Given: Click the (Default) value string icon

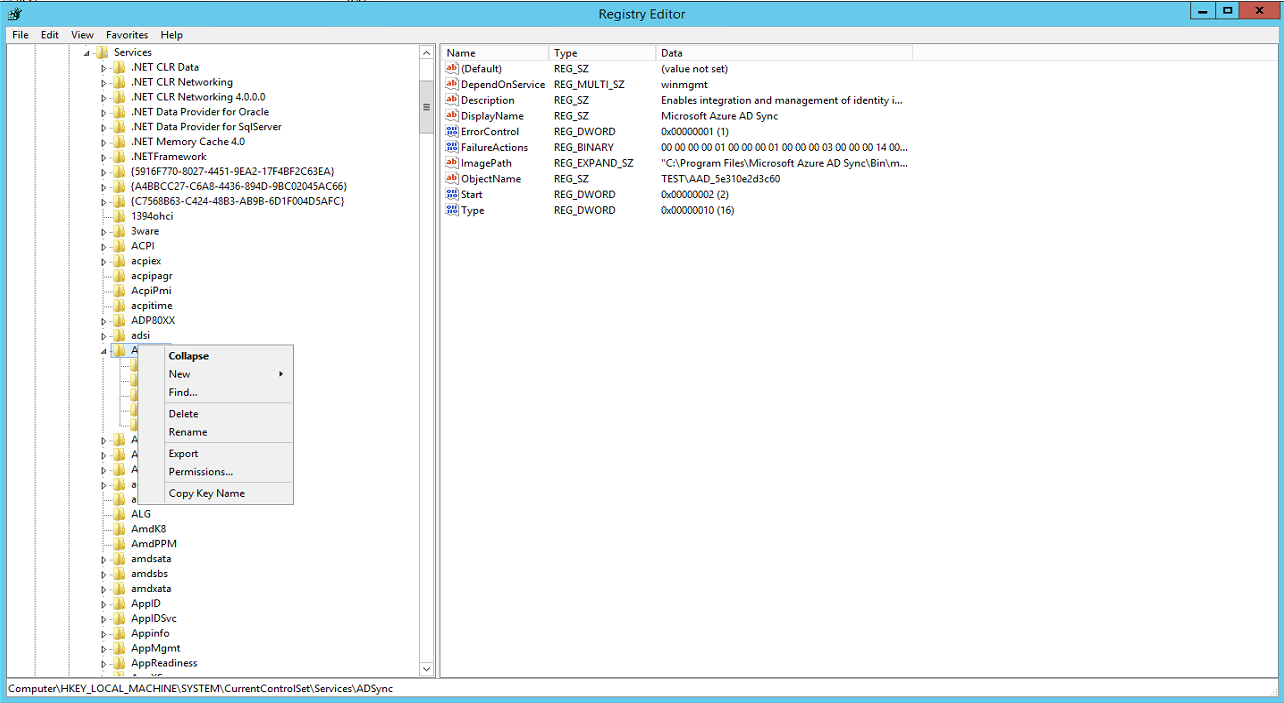Looking at the screenshot, I should pyautogui.click(x=452, y=69).
